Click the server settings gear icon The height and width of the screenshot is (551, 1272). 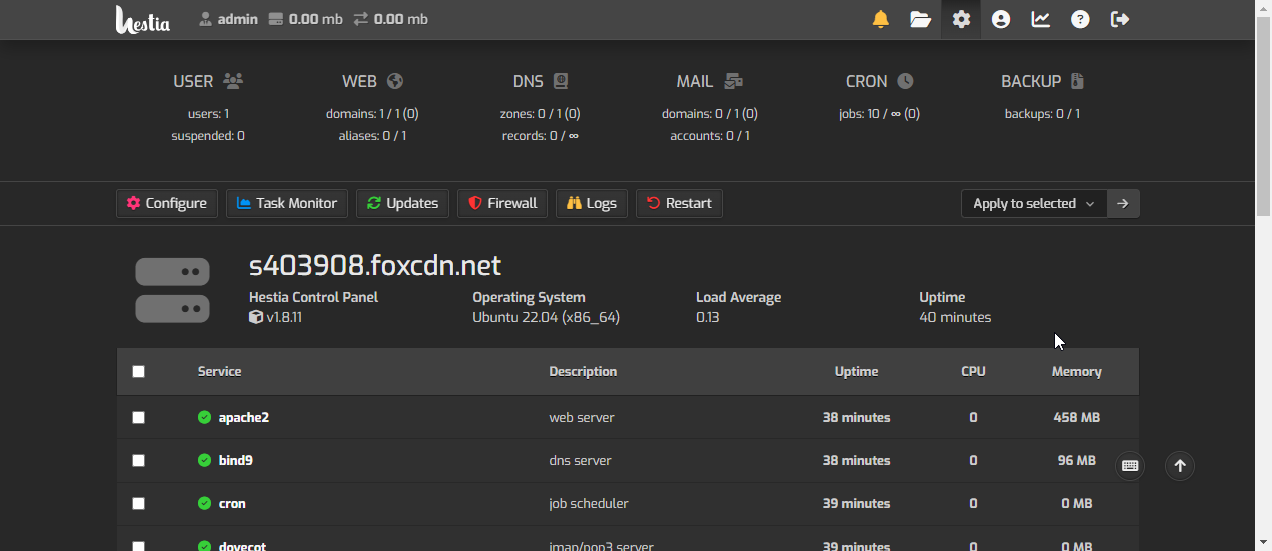961,19
